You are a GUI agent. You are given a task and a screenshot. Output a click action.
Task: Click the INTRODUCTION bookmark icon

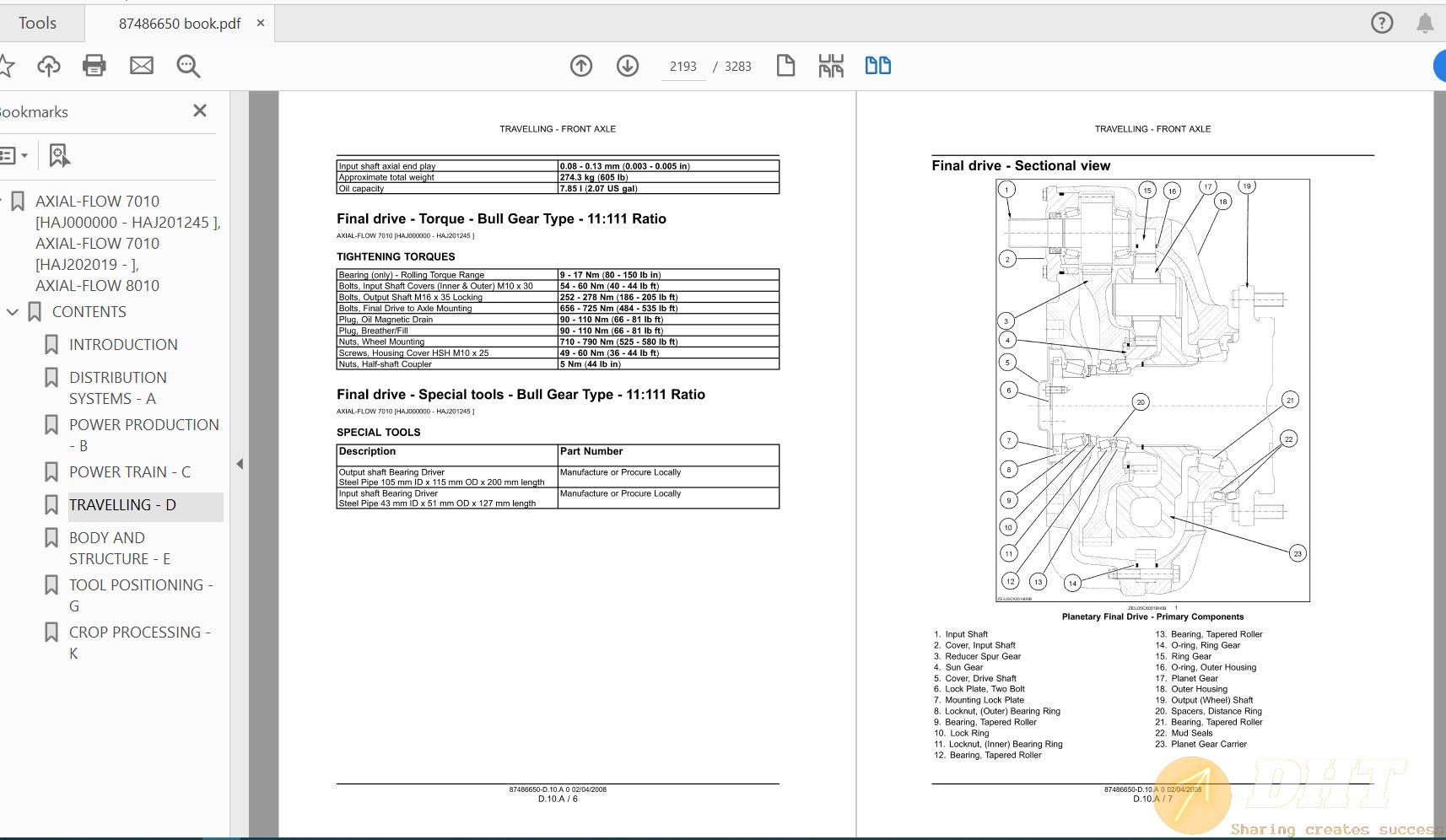[x=51, y=345]
